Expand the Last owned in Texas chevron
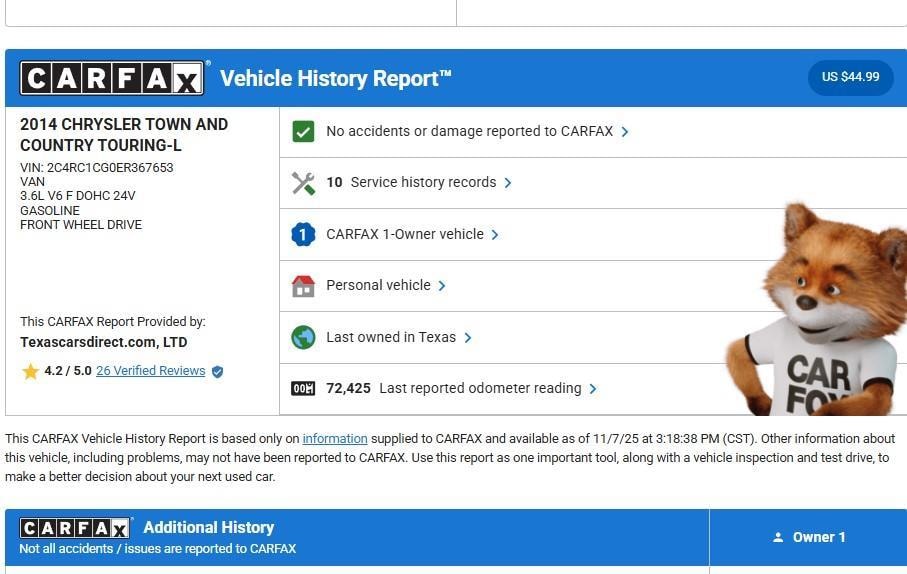Screen dimensions: 907x574 (468, 338)
